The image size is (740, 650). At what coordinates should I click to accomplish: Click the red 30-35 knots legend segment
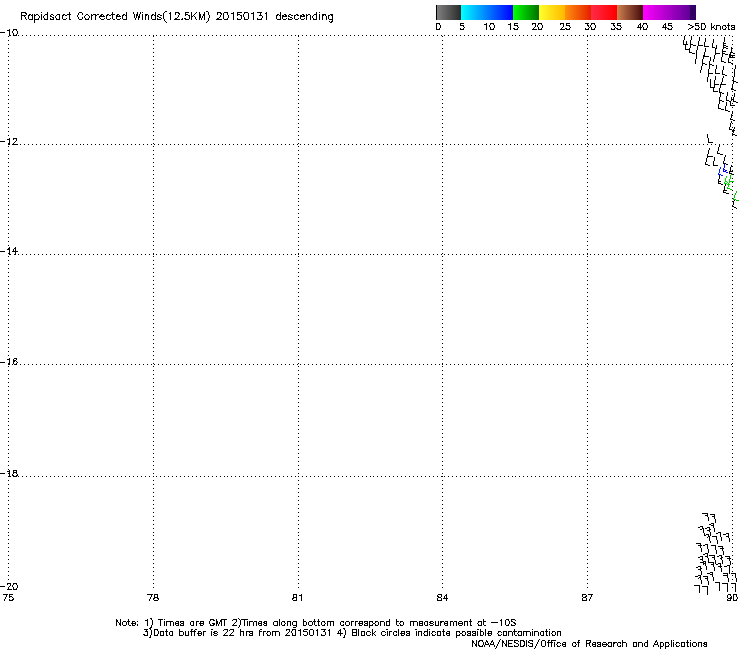point(604,12)
